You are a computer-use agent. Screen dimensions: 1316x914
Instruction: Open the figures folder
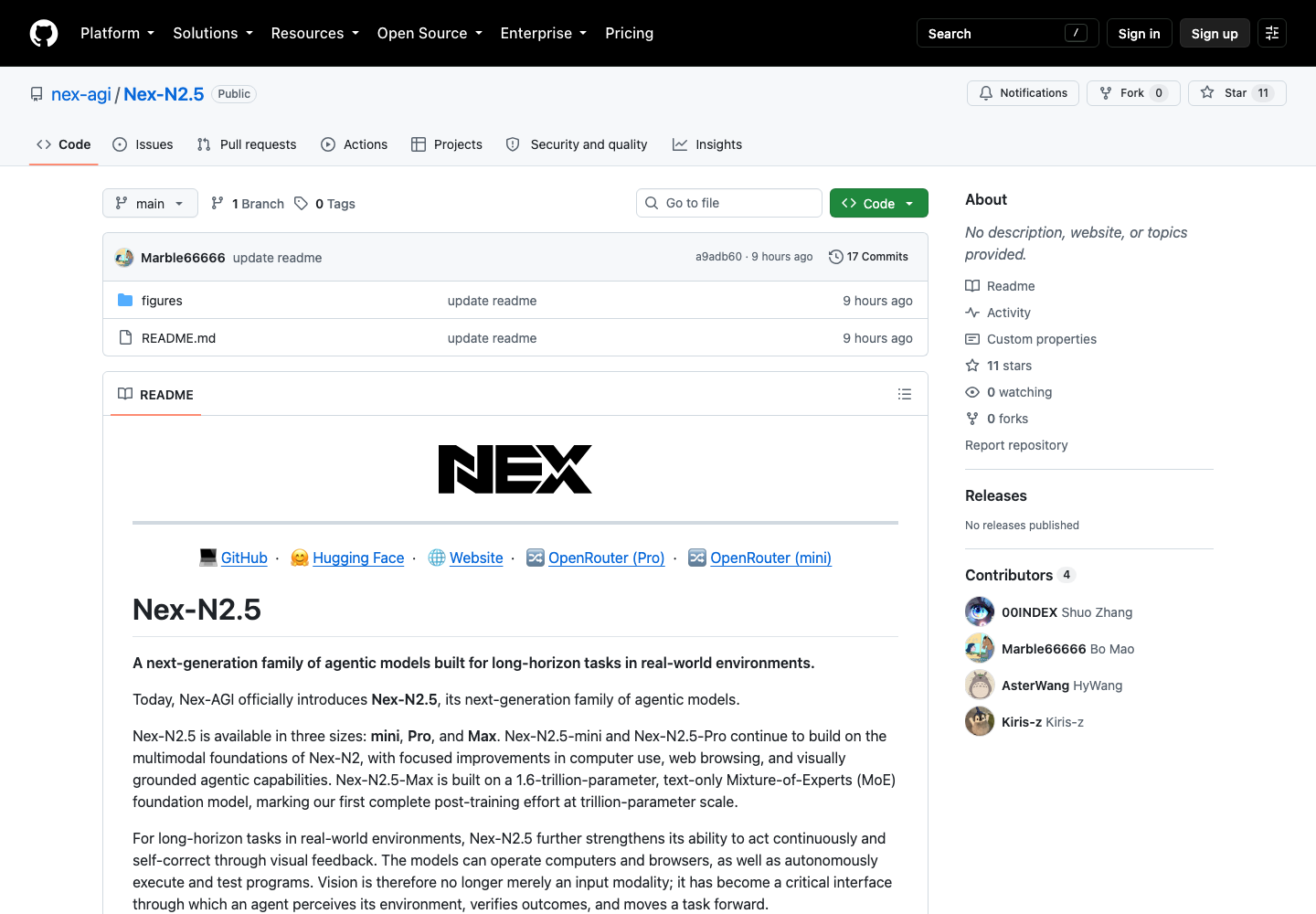click(162, 301)
